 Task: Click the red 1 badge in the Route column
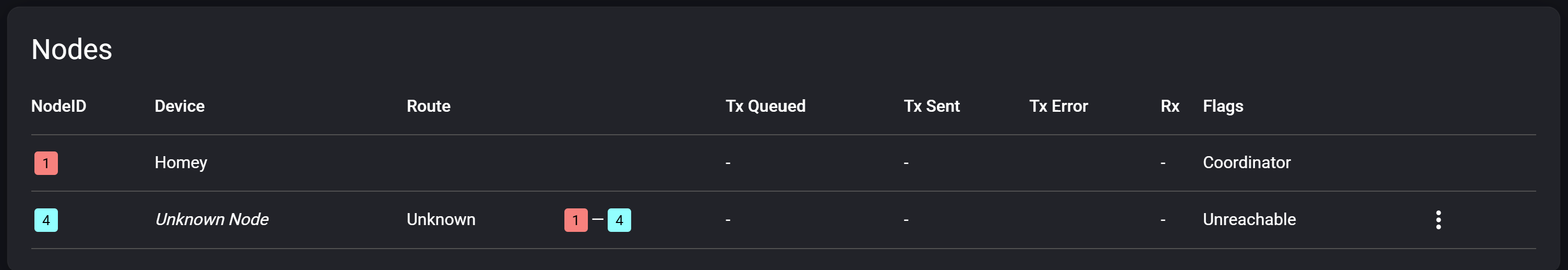575,220
